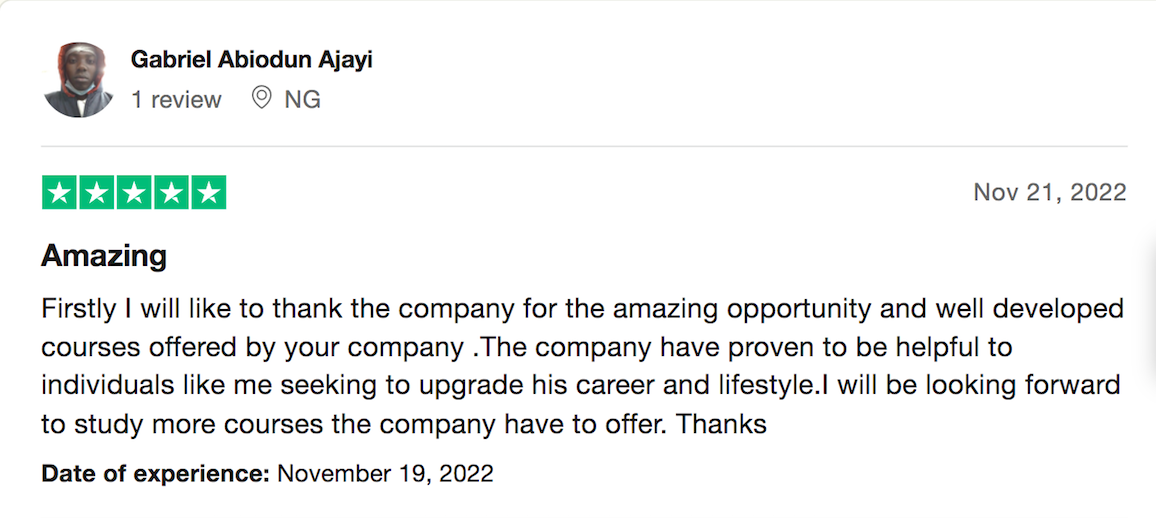Open Gabriel Abiodun Ajayi's profile picture

pyautogui.click(x=77, y=80)
